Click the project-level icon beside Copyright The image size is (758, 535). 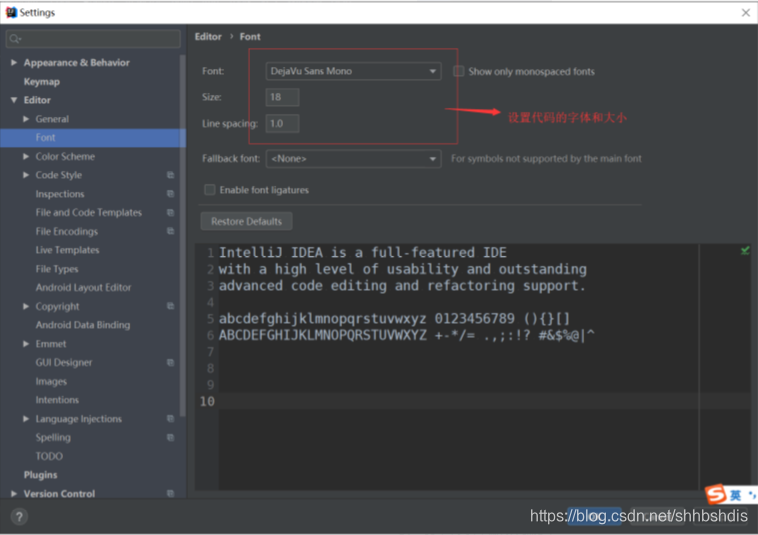170,306
